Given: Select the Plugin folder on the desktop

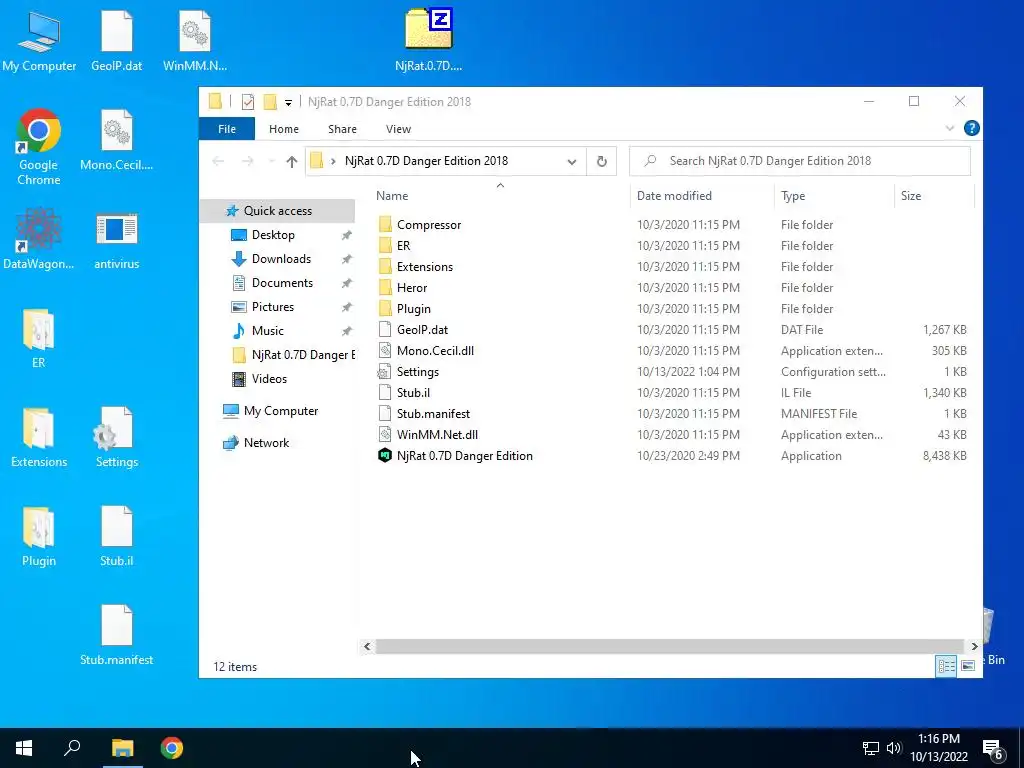Looking at the screenshot, I should point(39,536).
